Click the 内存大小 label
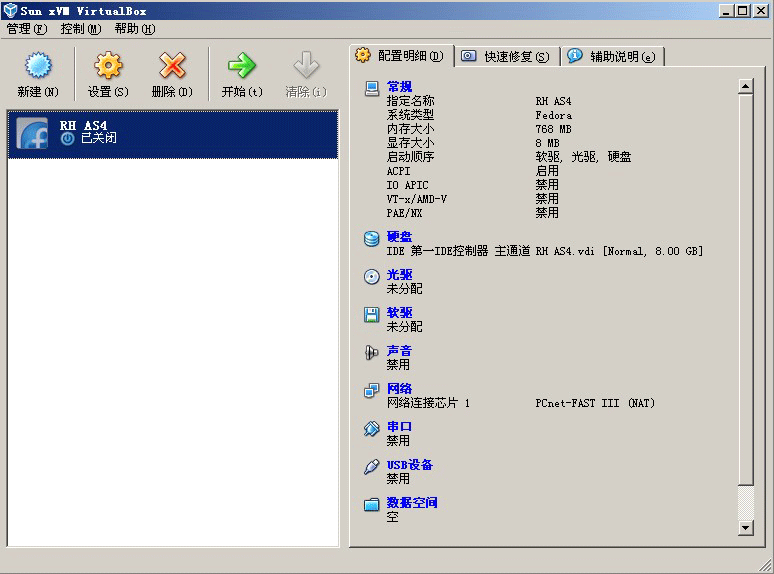The height and width of the screenshot is (574, 774). point(410,129)
